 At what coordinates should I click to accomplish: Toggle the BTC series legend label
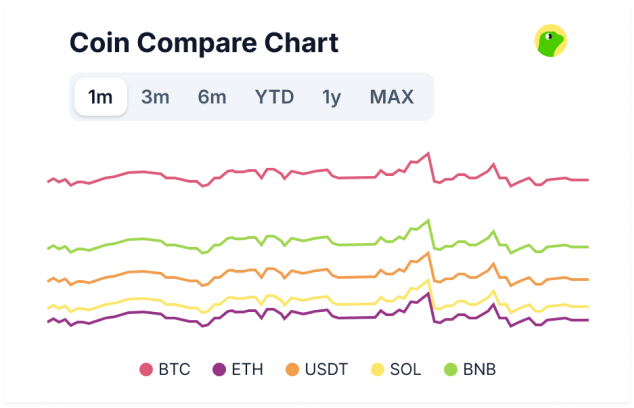[174, 370]
